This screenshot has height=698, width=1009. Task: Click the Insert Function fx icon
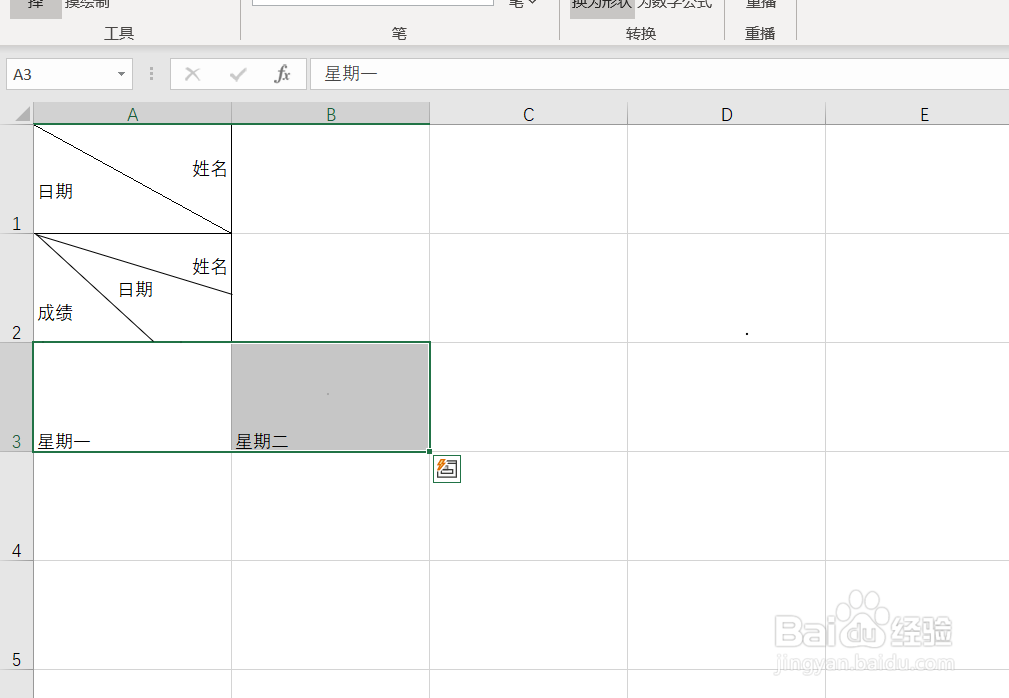coord(282,74)
